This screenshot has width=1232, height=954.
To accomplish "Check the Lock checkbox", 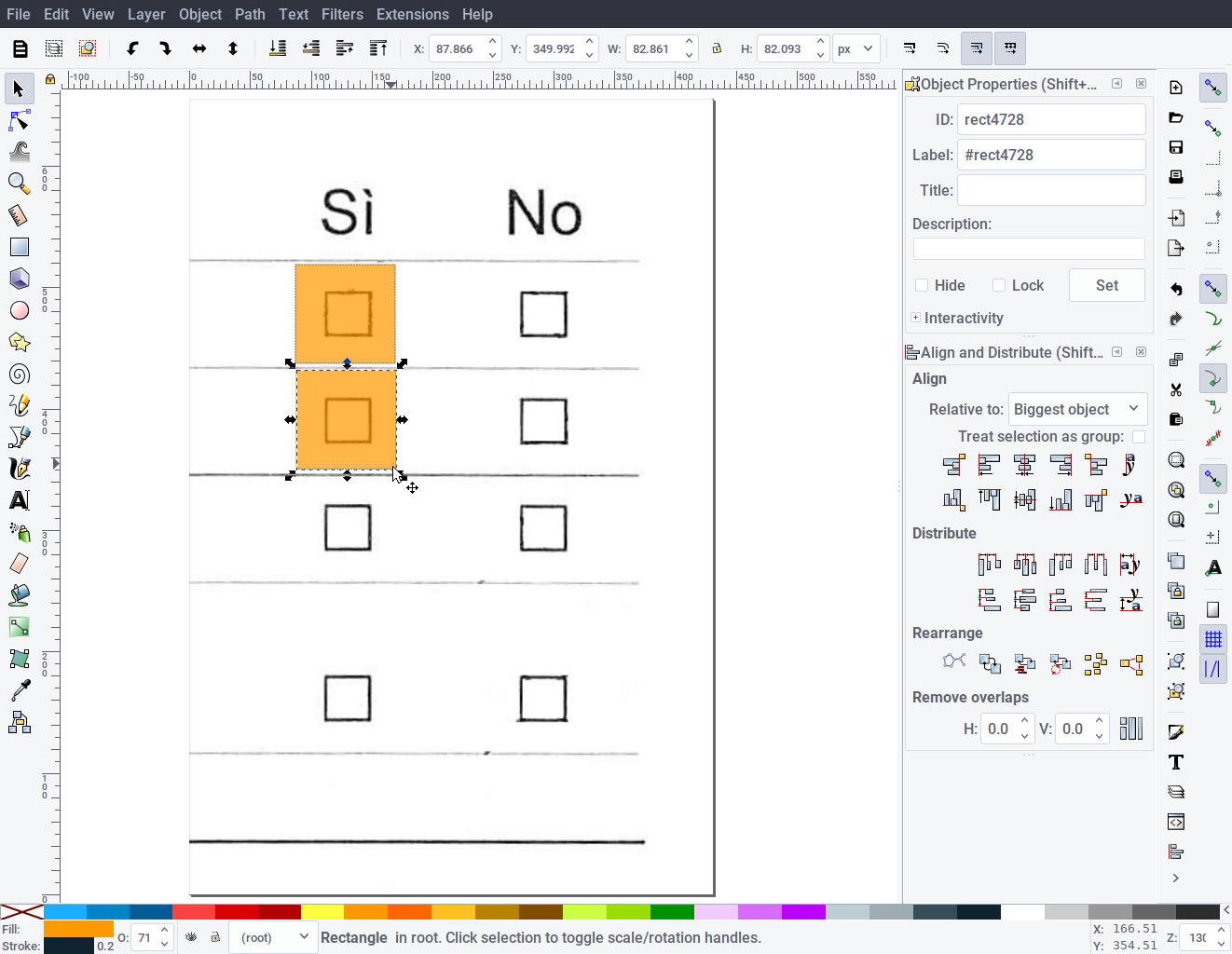I will pos(999,285).
